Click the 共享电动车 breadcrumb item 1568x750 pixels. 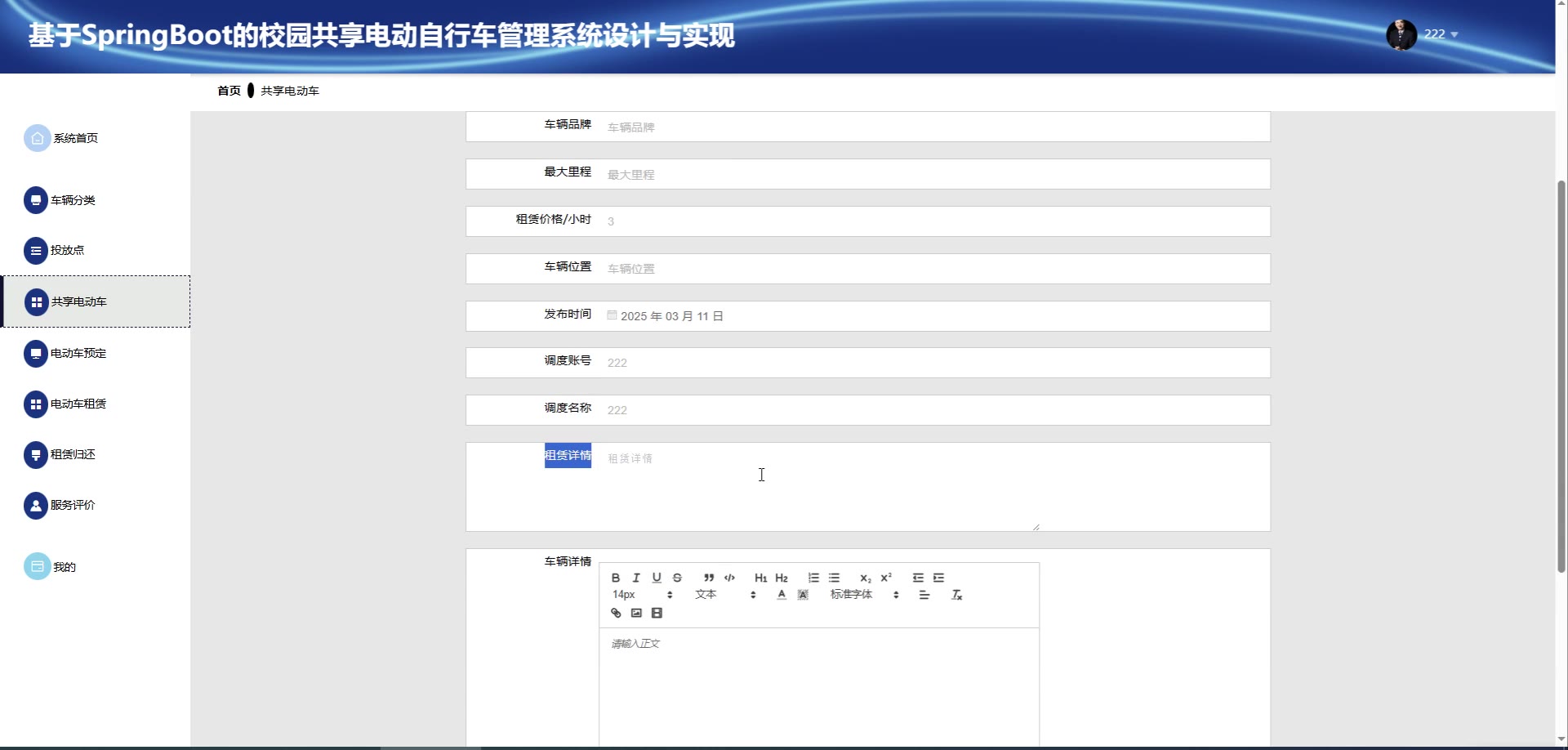pos(290,91)
